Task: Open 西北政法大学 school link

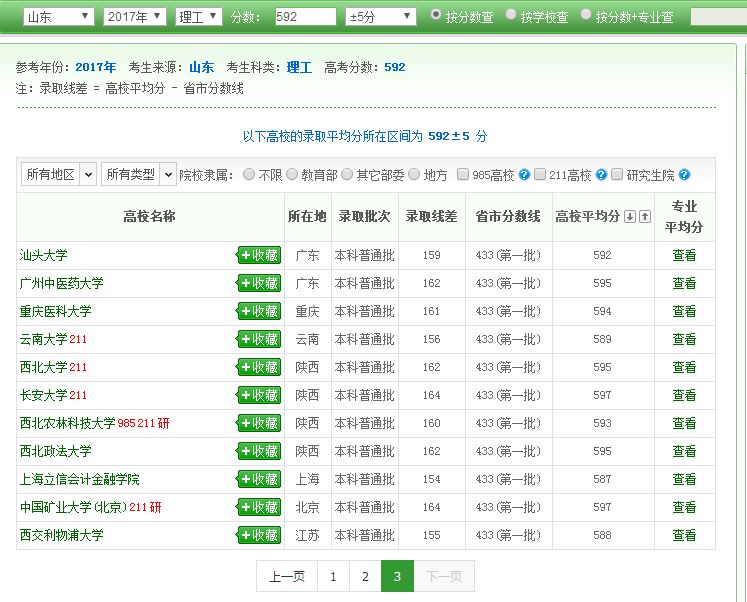Action: pyautogui.click(x=55, y=451)
